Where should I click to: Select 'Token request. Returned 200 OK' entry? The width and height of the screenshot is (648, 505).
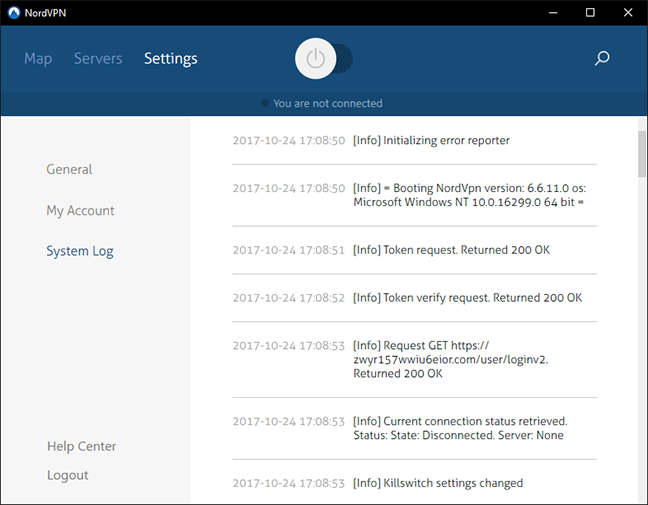tap(415, 250)
